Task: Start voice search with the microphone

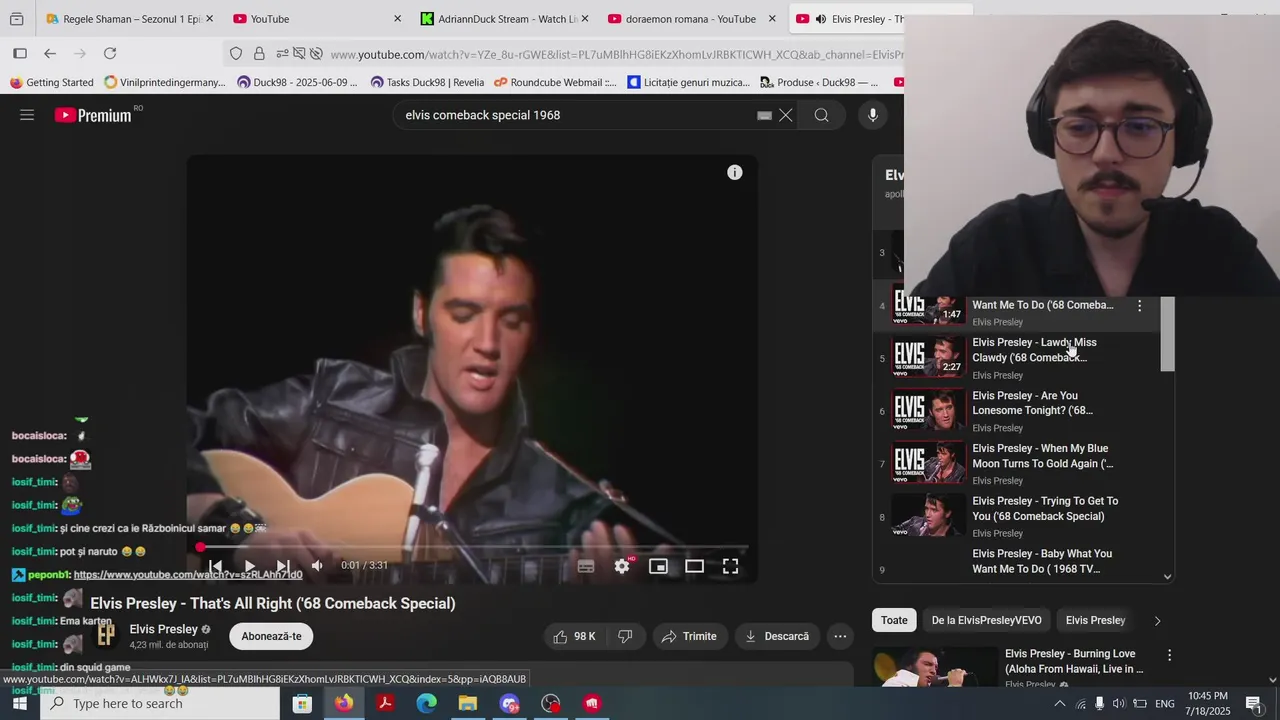Action: (873, 115)
